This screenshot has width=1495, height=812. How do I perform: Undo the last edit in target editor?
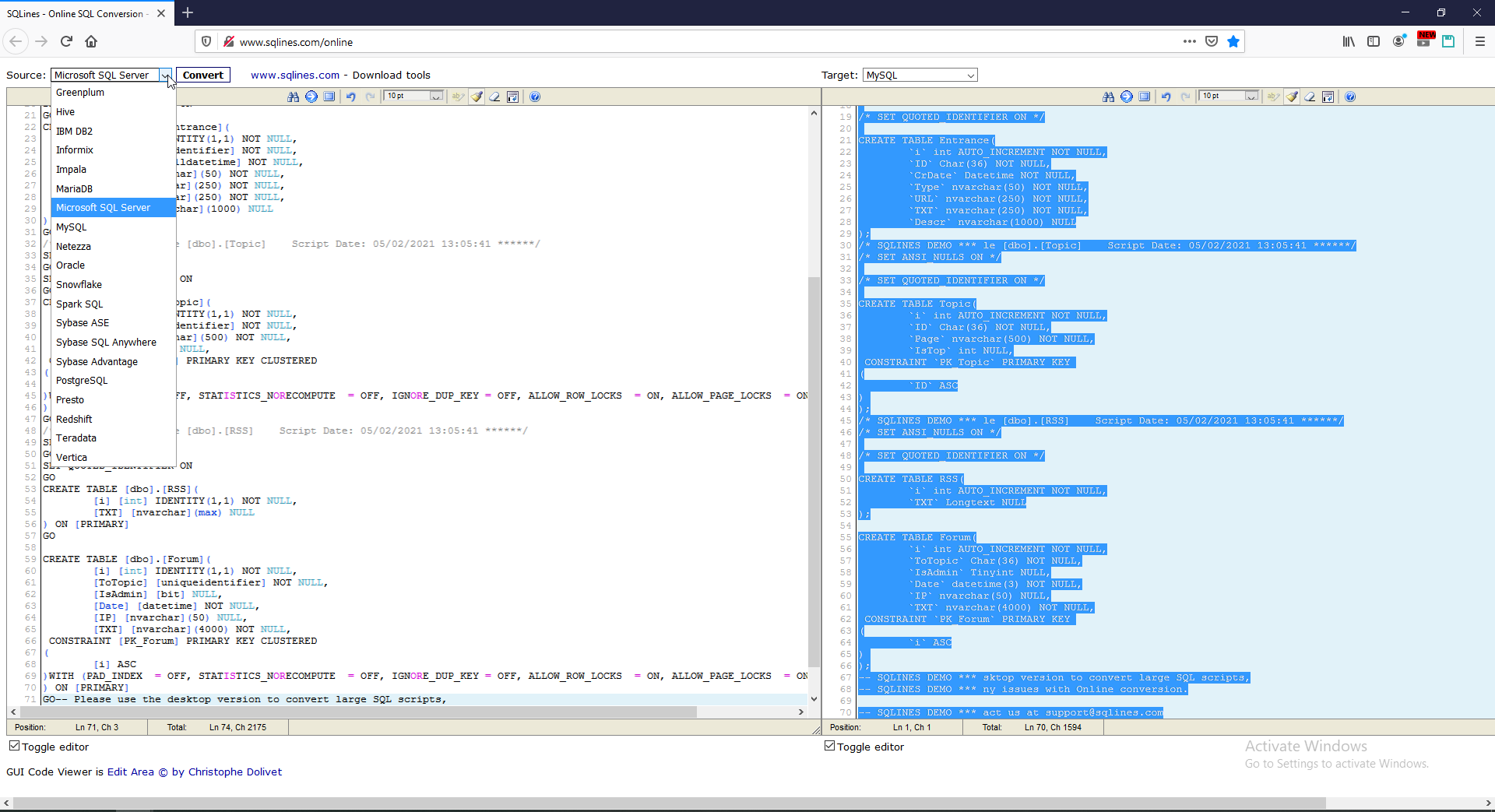pyautogui.click(x=1166, y=97)
